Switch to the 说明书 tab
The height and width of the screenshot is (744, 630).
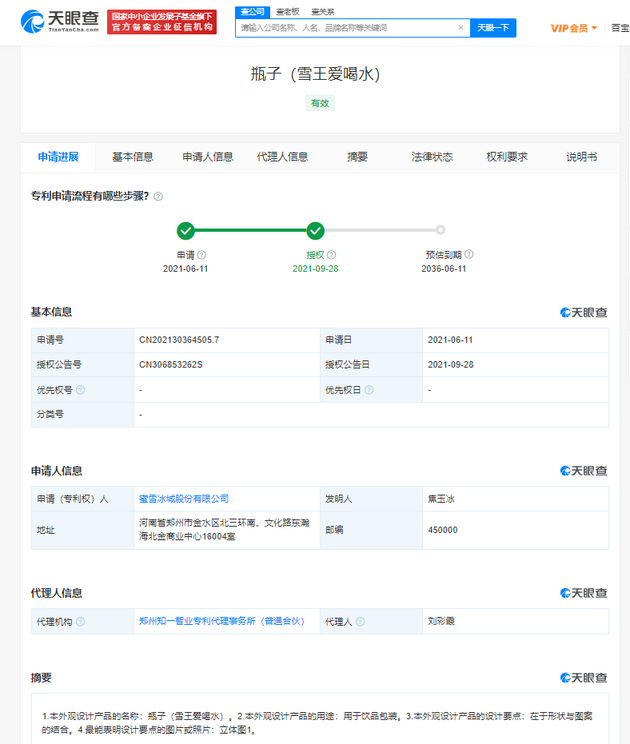tap(582, 157)
